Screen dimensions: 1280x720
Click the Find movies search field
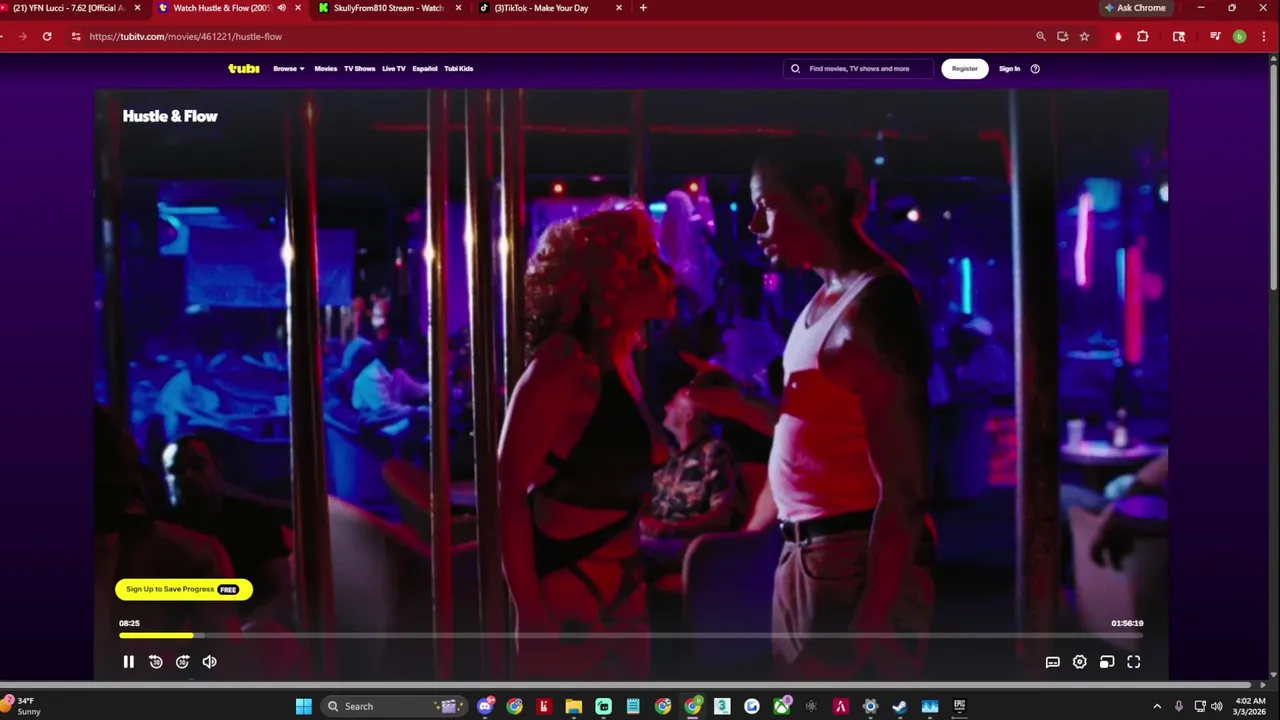coord(858,69)
